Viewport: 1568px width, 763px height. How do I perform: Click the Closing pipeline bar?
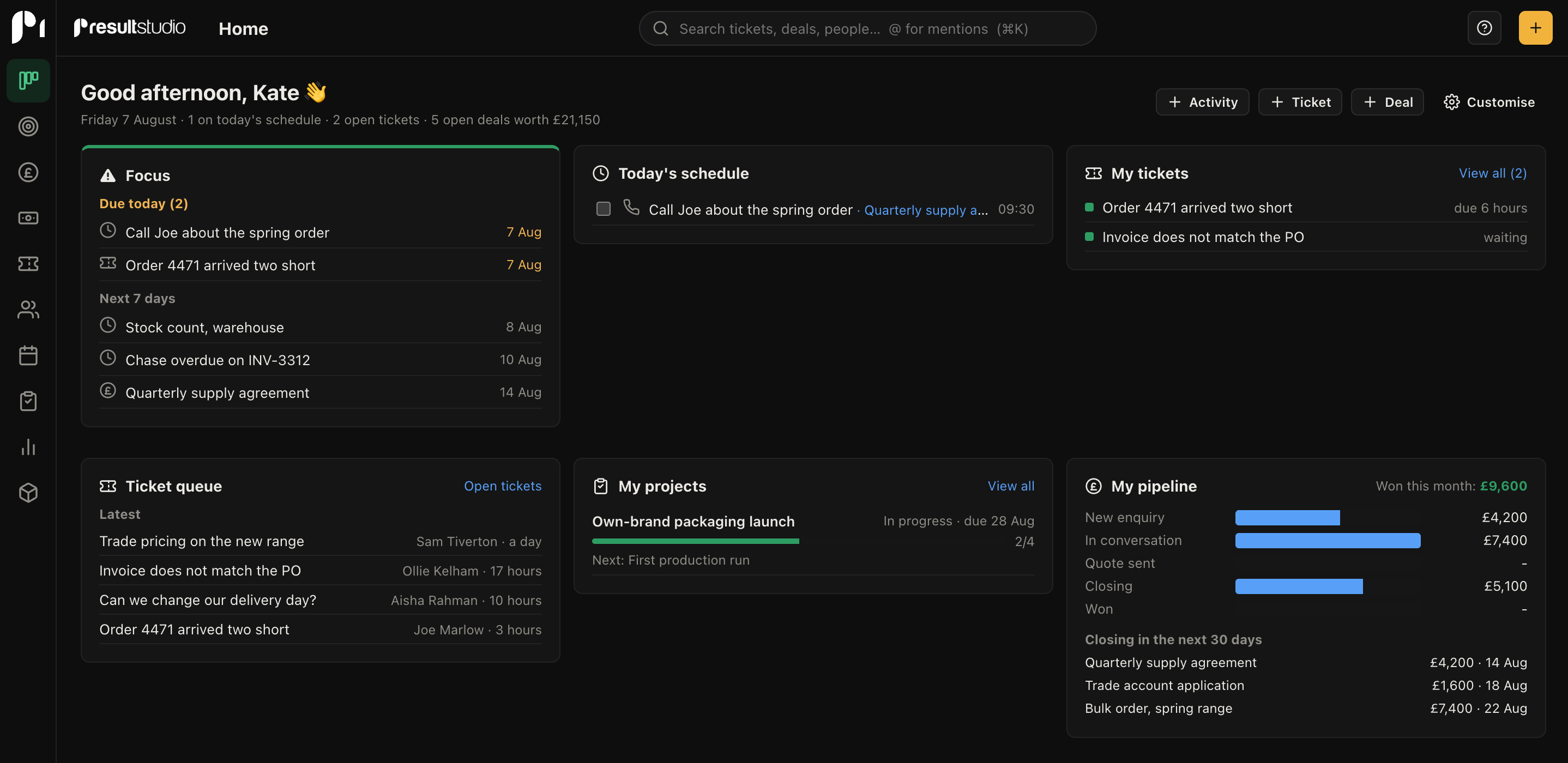[x=1298, y=586]
